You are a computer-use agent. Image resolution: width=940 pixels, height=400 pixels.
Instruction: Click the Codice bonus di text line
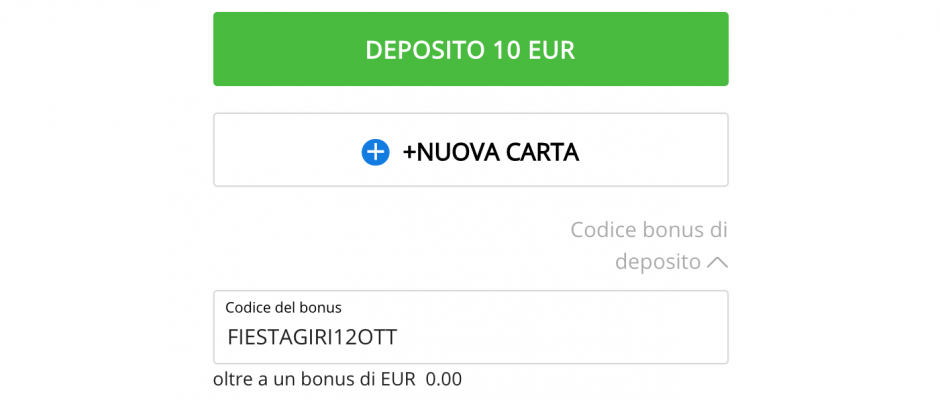[x=649, y=230]
